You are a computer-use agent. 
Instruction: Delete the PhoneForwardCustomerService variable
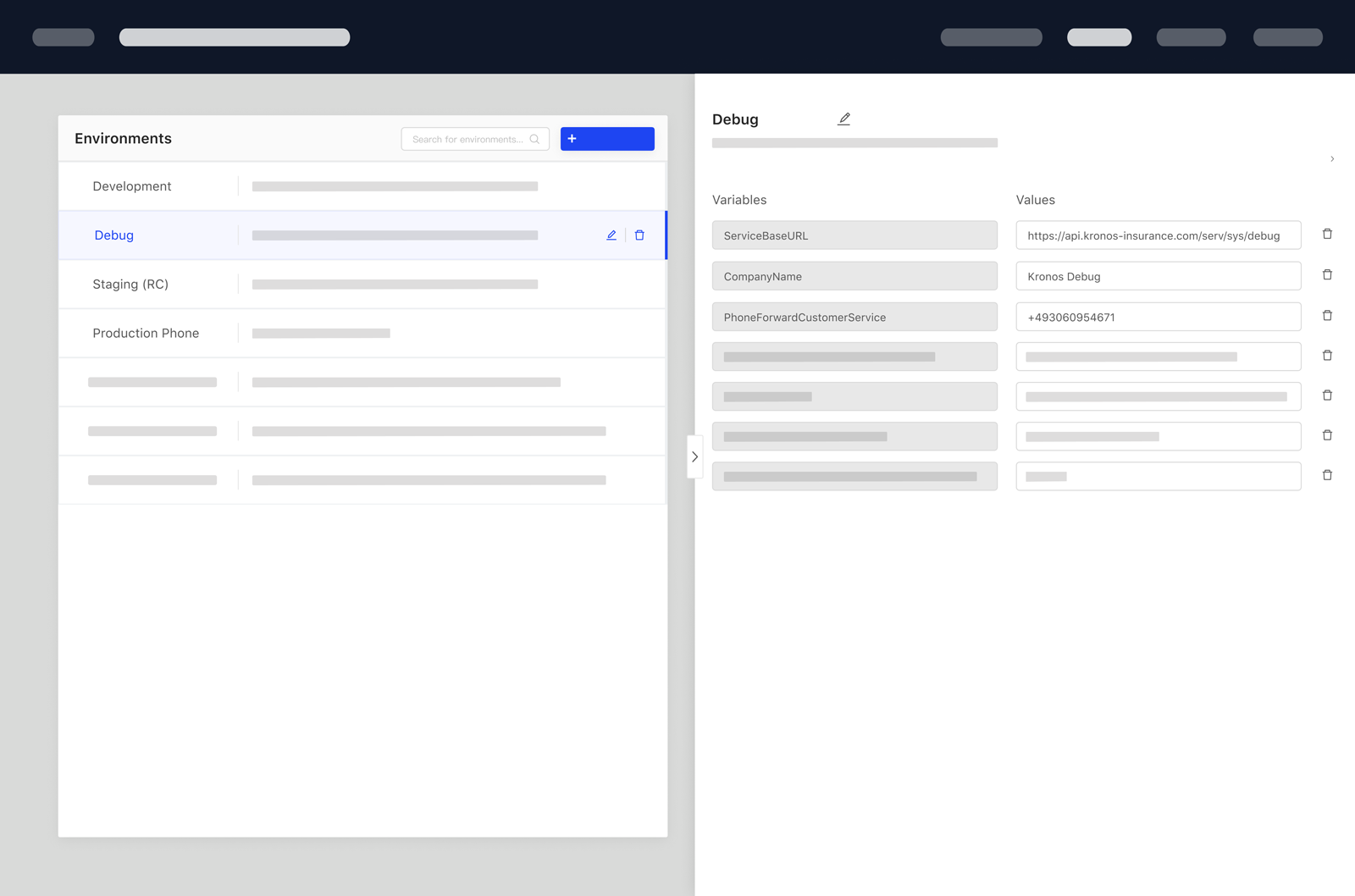pos(1327,315)
